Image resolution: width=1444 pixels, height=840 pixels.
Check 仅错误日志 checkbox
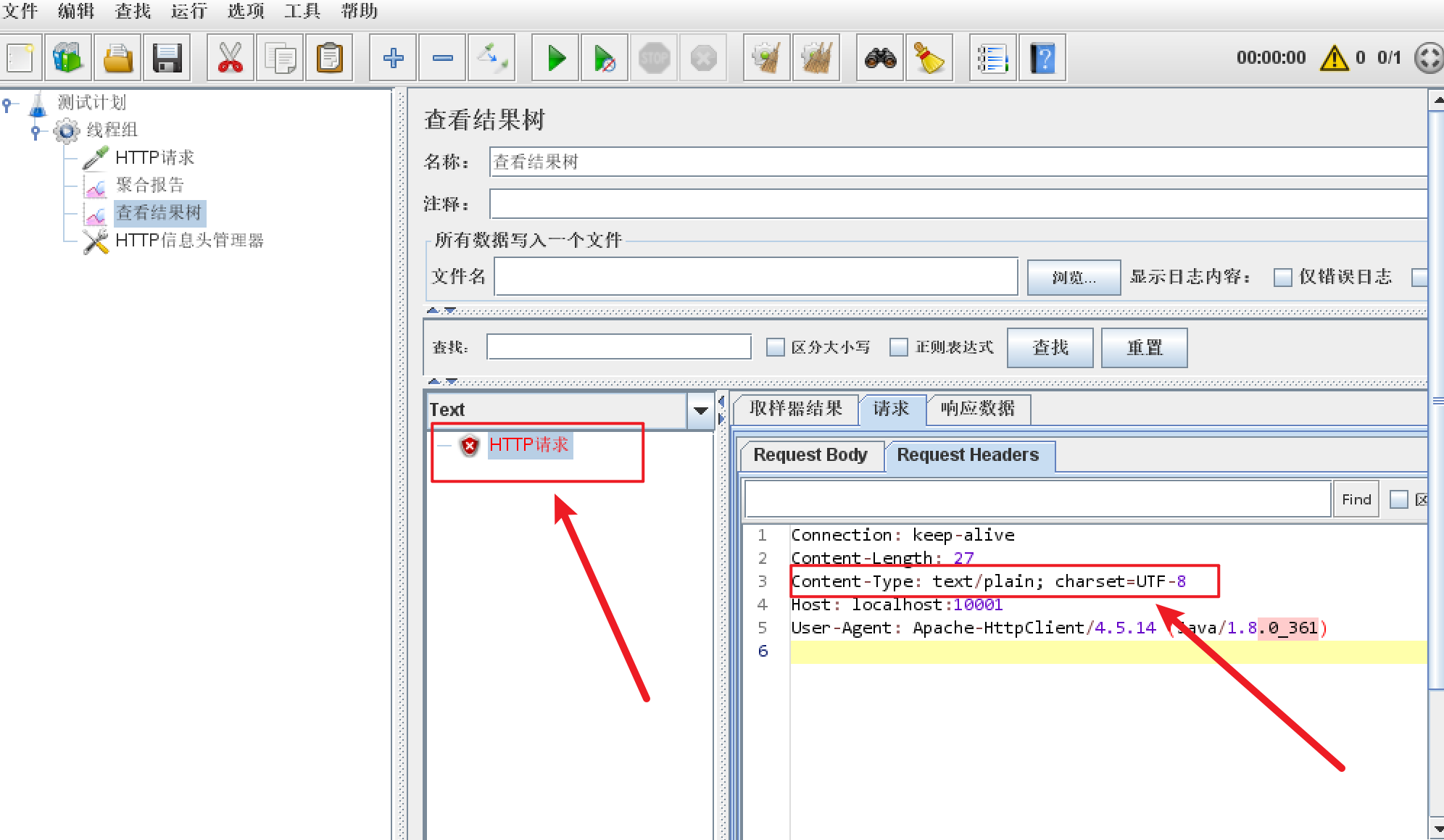[1282, 278]
